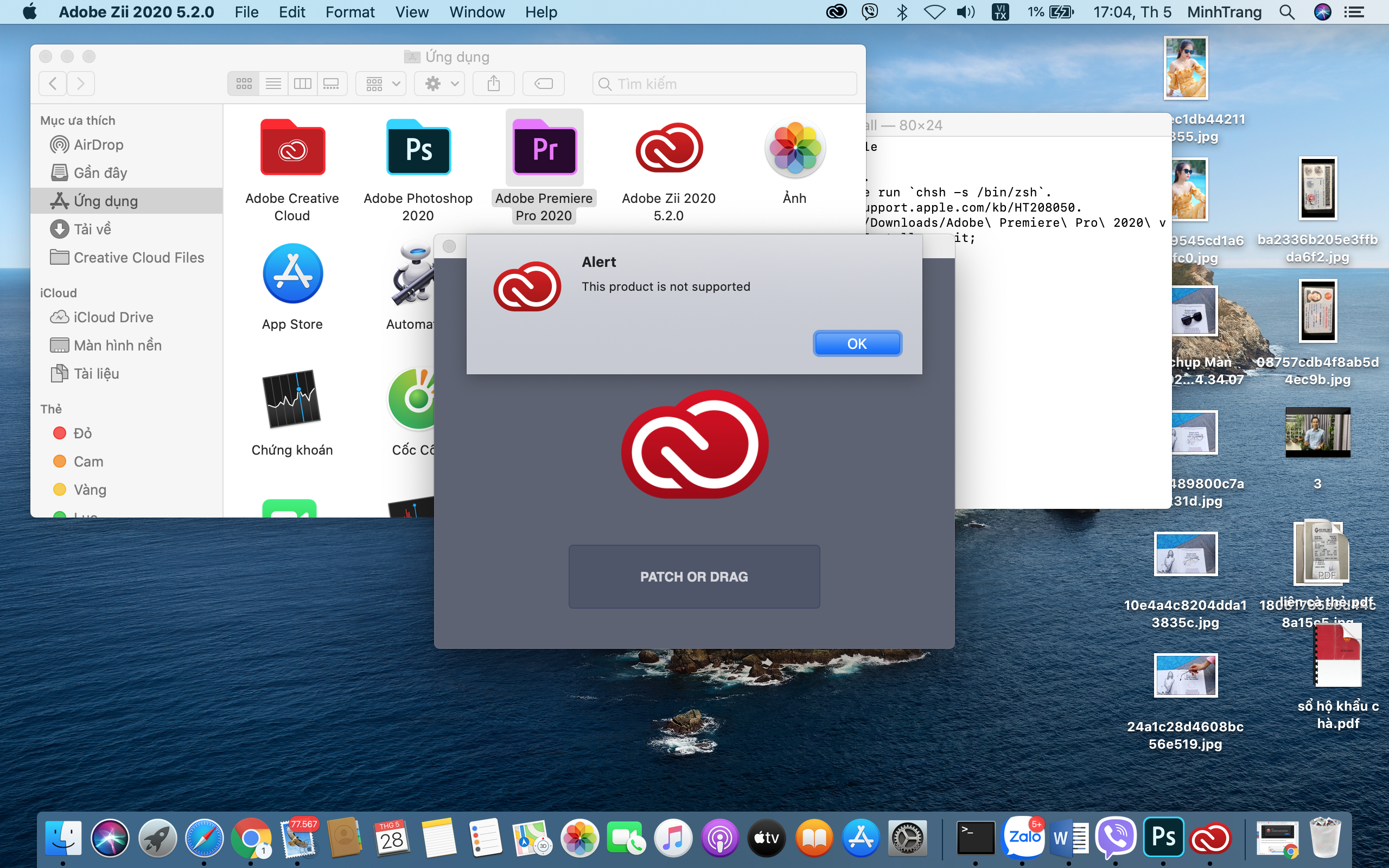Image resolution: width=1389 pixels, height=868 pixels.
Task: Select Chứng khoán (Stocks) app icon
Action: 292,398
